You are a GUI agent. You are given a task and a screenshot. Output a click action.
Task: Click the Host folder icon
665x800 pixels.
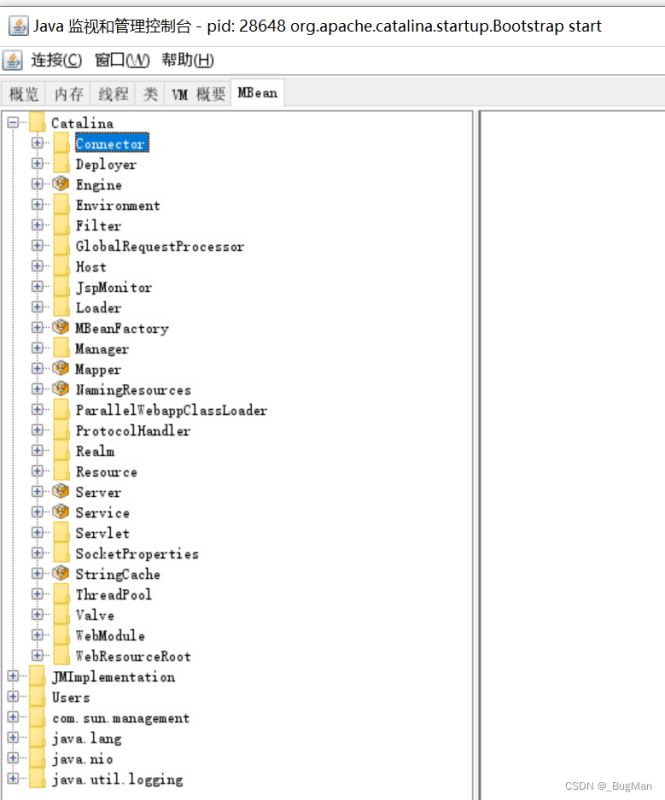(x=61, y=266)
